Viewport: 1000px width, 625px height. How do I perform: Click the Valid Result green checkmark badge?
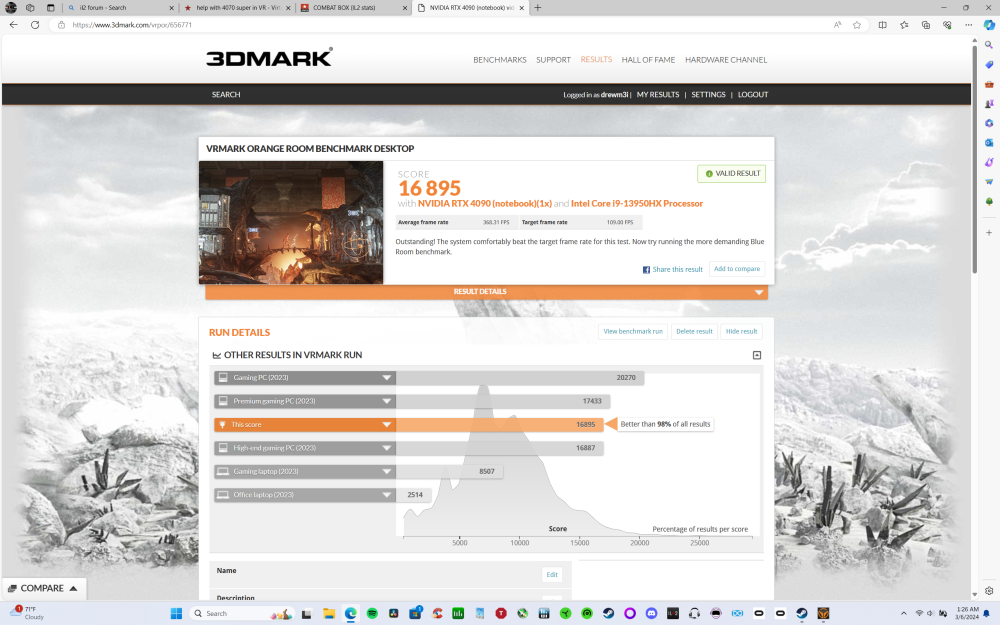pos(731,173)
